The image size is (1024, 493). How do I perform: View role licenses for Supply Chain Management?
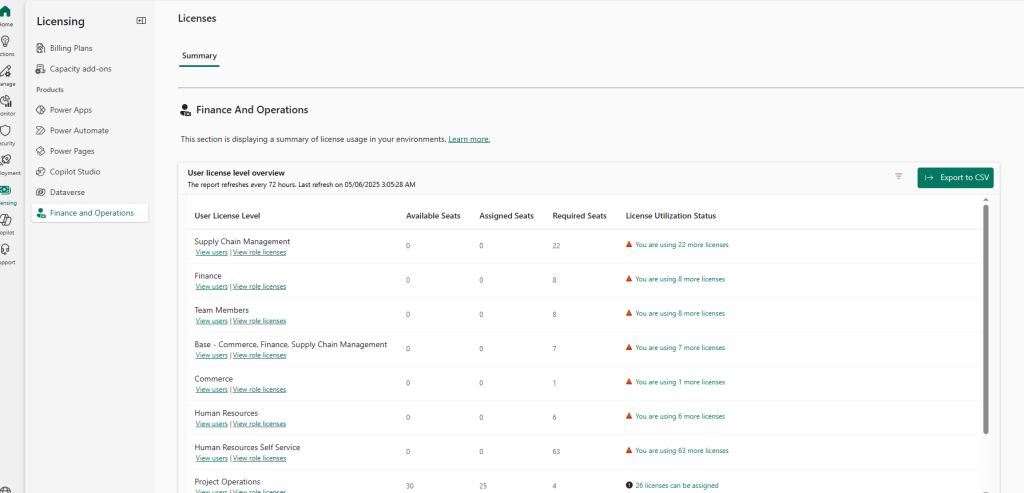(x=259, y=252)
